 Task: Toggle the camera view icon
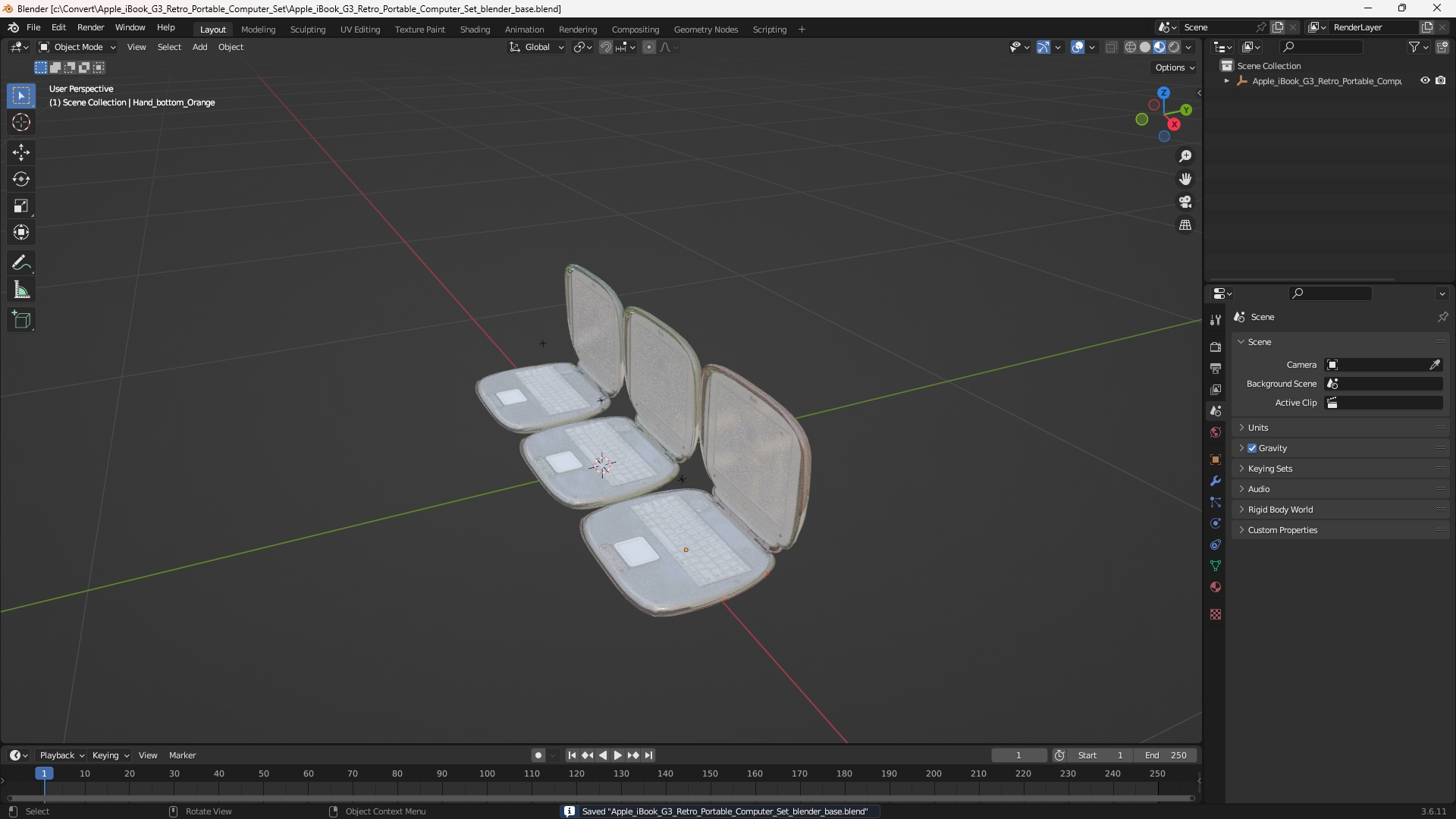(x=1185, y=202)
